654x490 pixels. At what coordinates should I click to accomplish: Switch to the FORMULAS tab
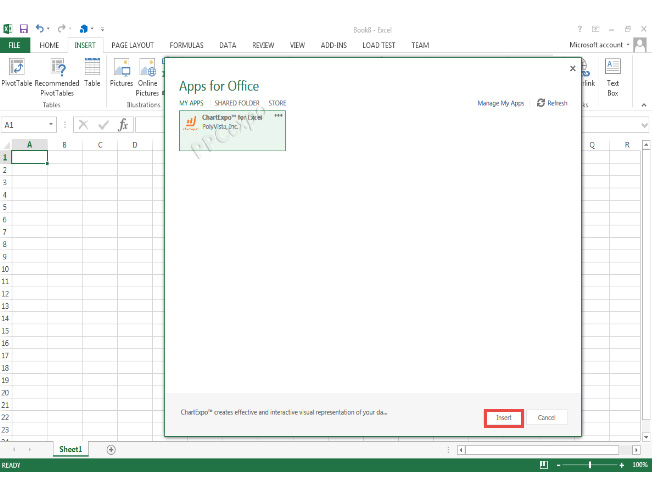click(186, 45)
